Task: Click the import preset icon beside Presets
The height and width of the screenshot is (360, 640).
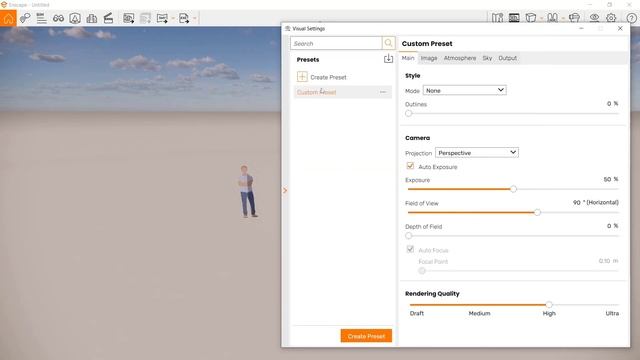Action: pos(388,59)
